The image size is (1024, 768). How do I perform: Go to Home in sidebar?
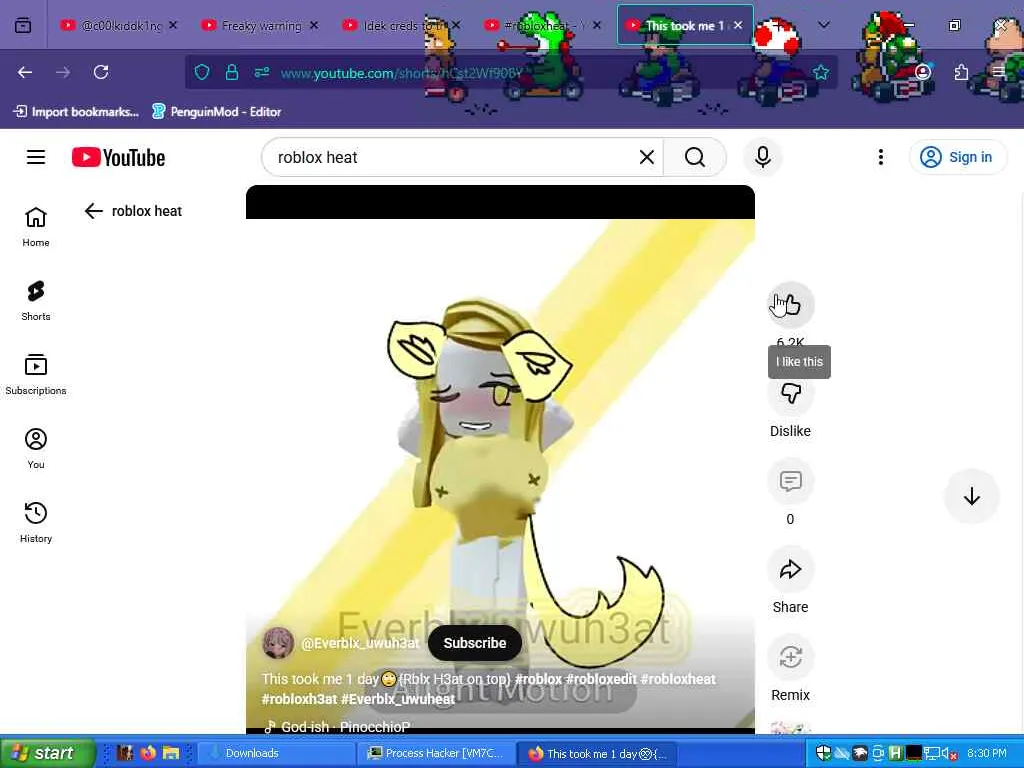(x=36, y=227)
